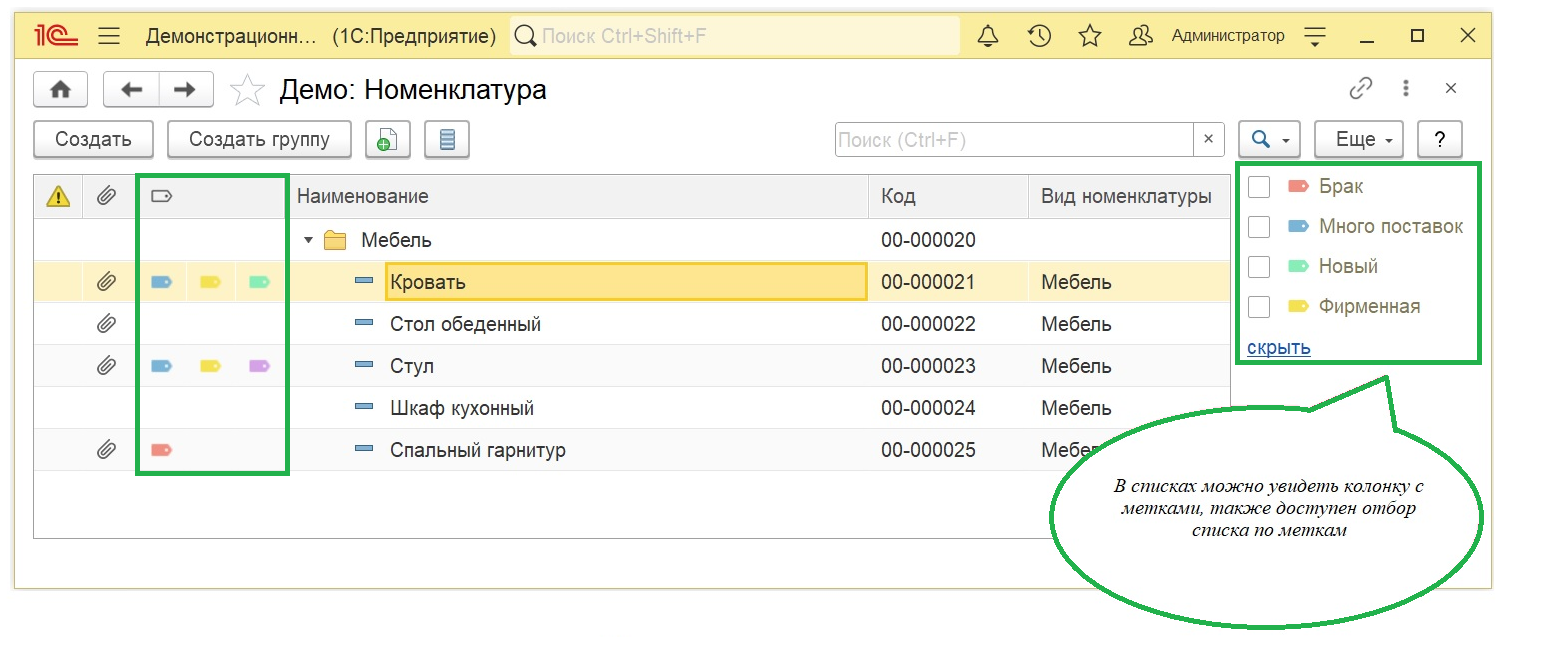1544x656 pixels.
Task: Navigate back with left arrow
Action: 131,90
